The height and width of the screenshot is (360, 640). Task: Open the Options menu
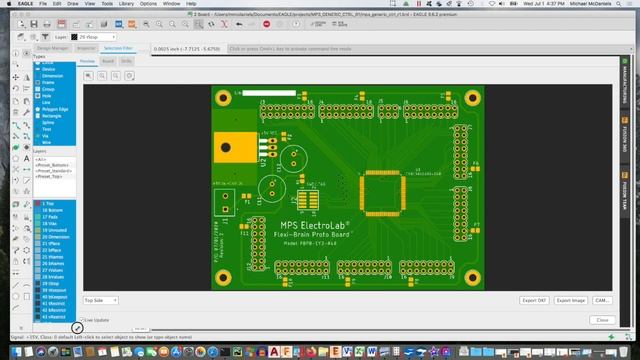tap(148, 4)
